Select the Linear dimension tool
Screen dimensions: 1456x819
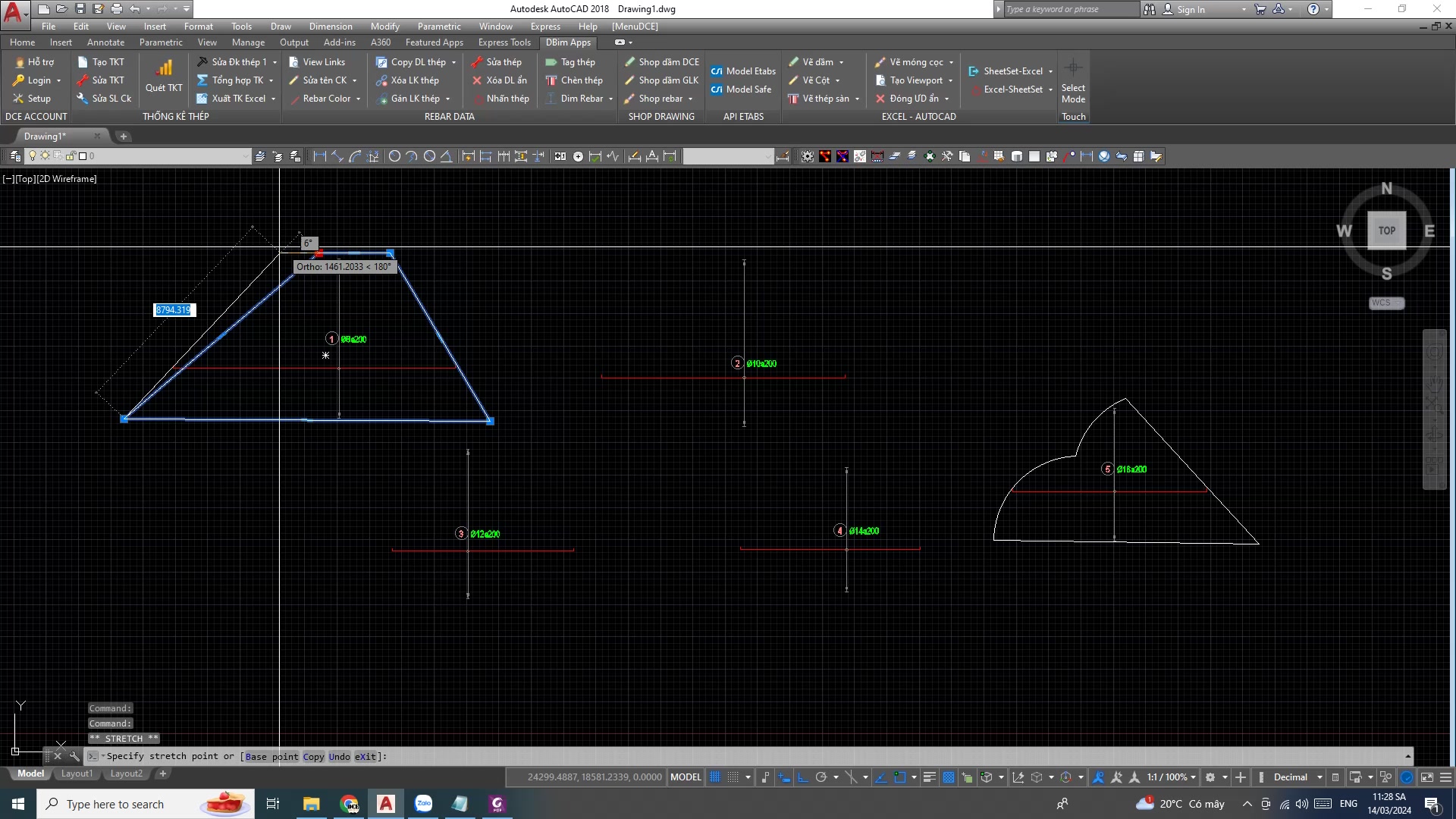tap(319, 156)
